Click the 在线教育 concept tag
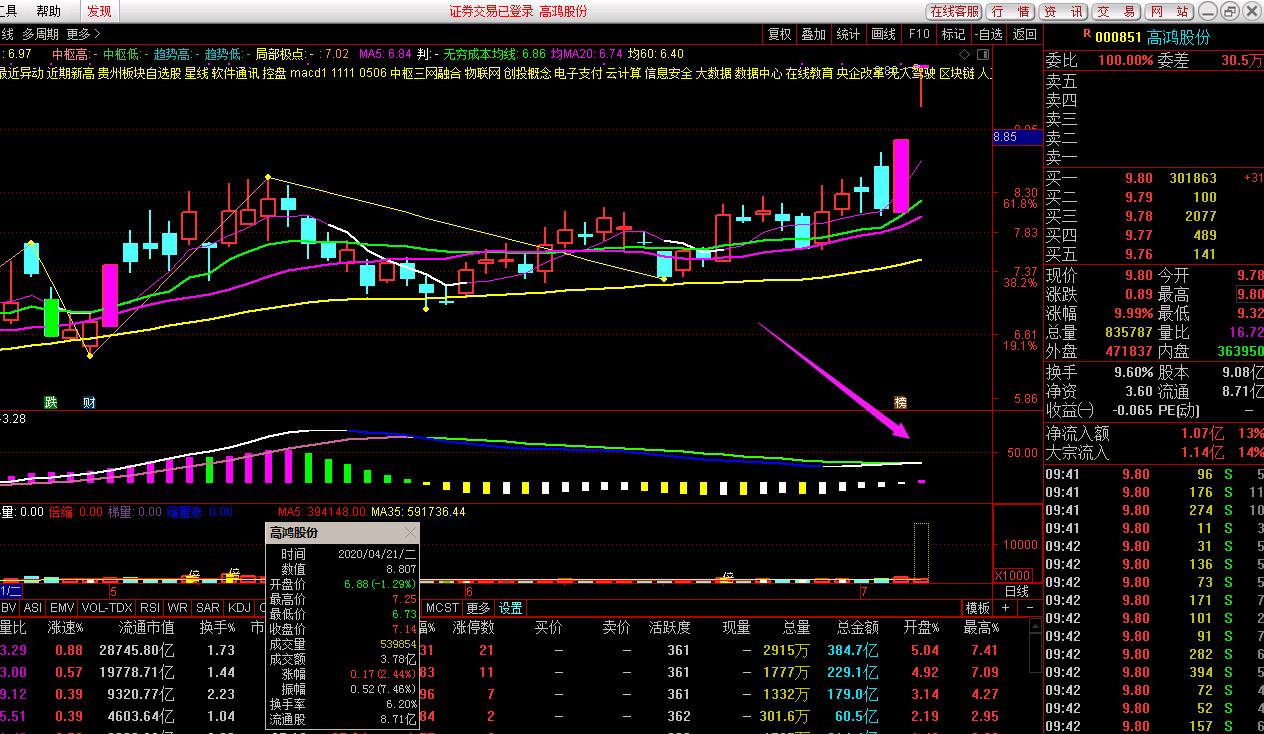Screen dimensions: 1264x734 (x=809, y=73)
